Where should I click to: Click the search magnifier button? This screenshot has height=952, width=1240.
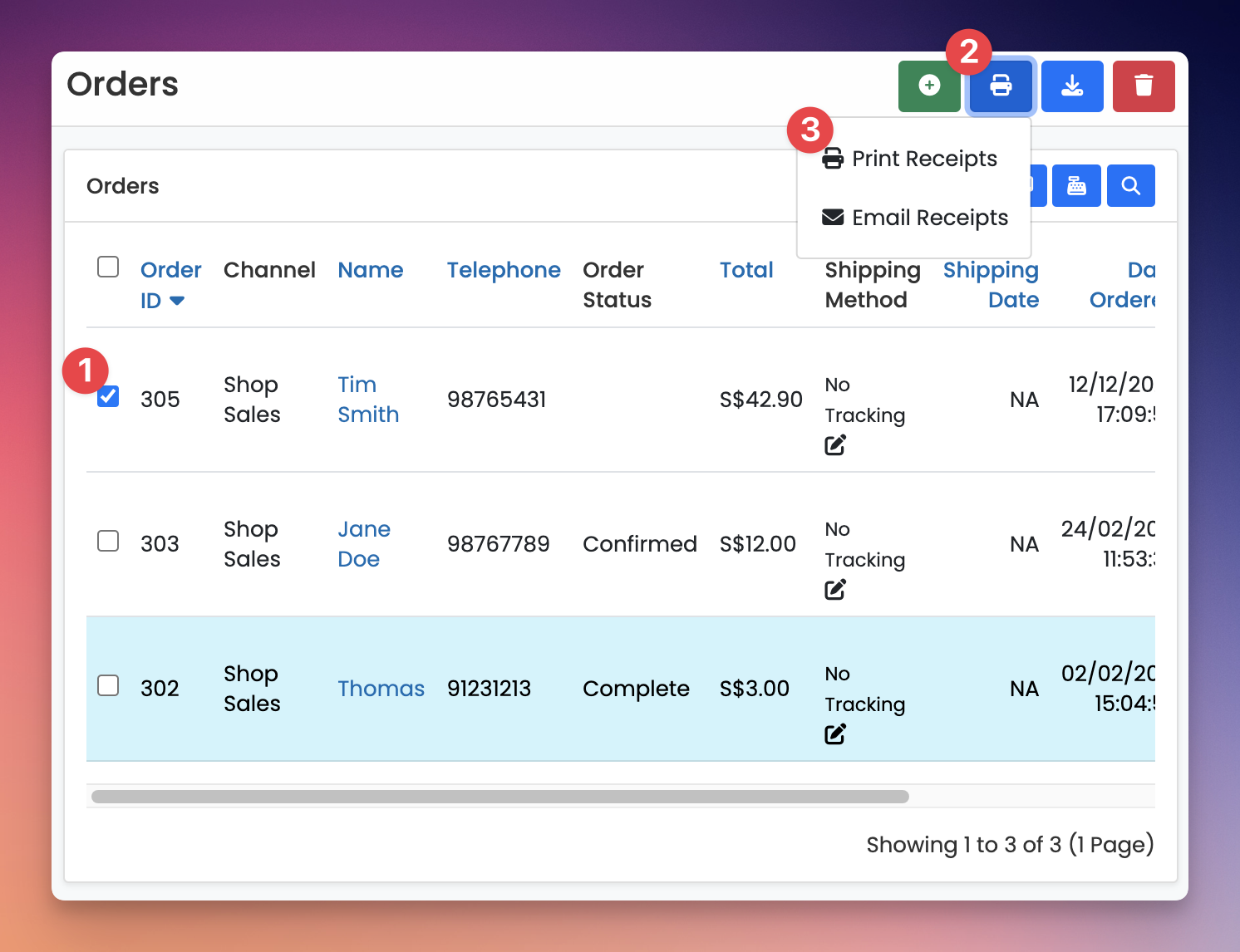(x=1130, y=185)
